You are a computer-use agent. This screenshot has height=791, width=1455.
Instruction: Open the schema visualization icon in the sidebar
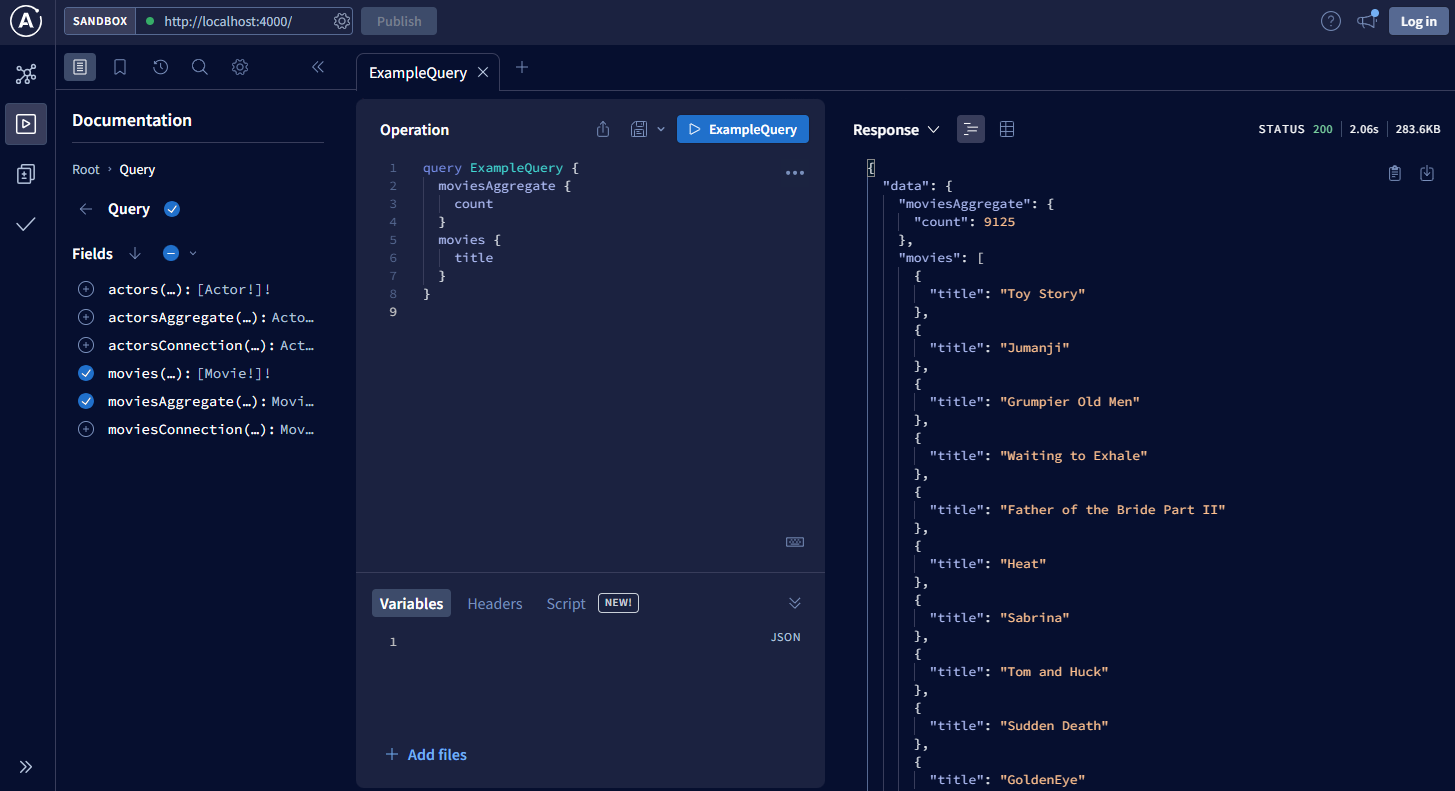[26, 73]
